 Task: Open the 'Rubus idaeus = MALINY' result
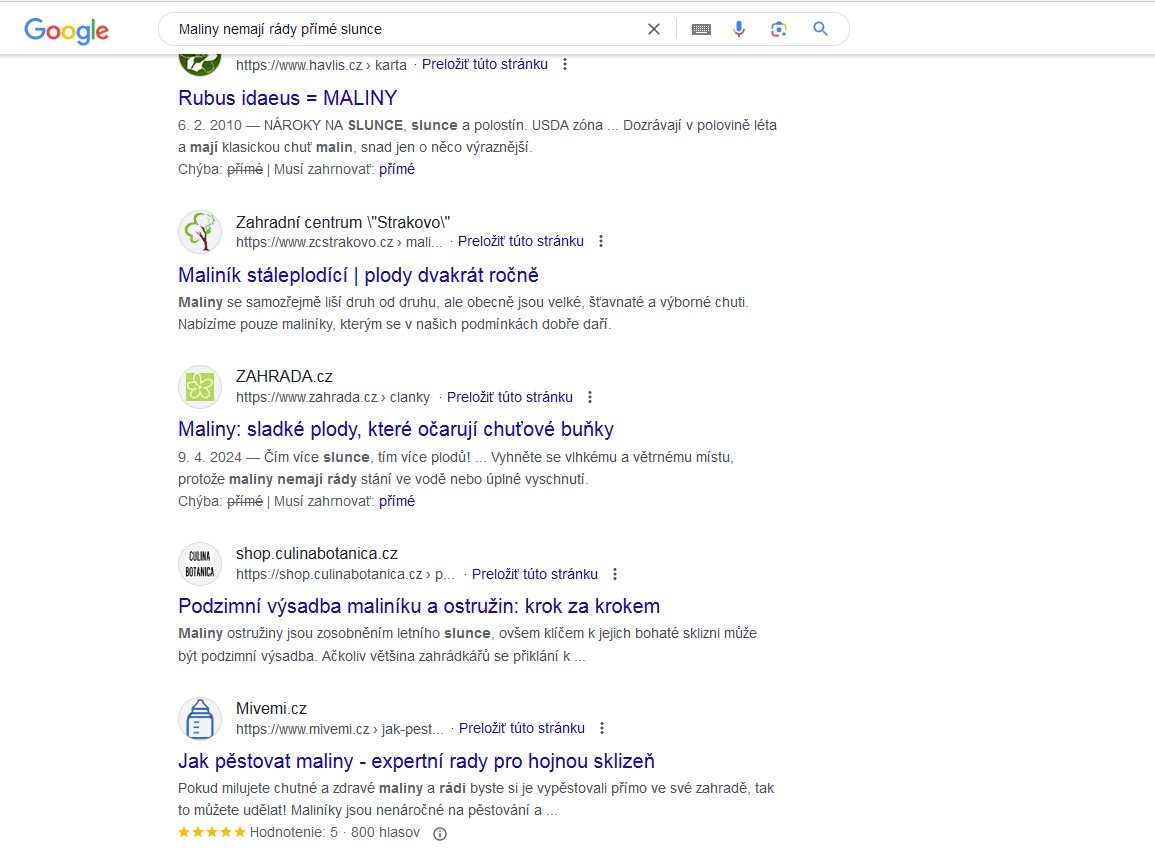point(287,98)
